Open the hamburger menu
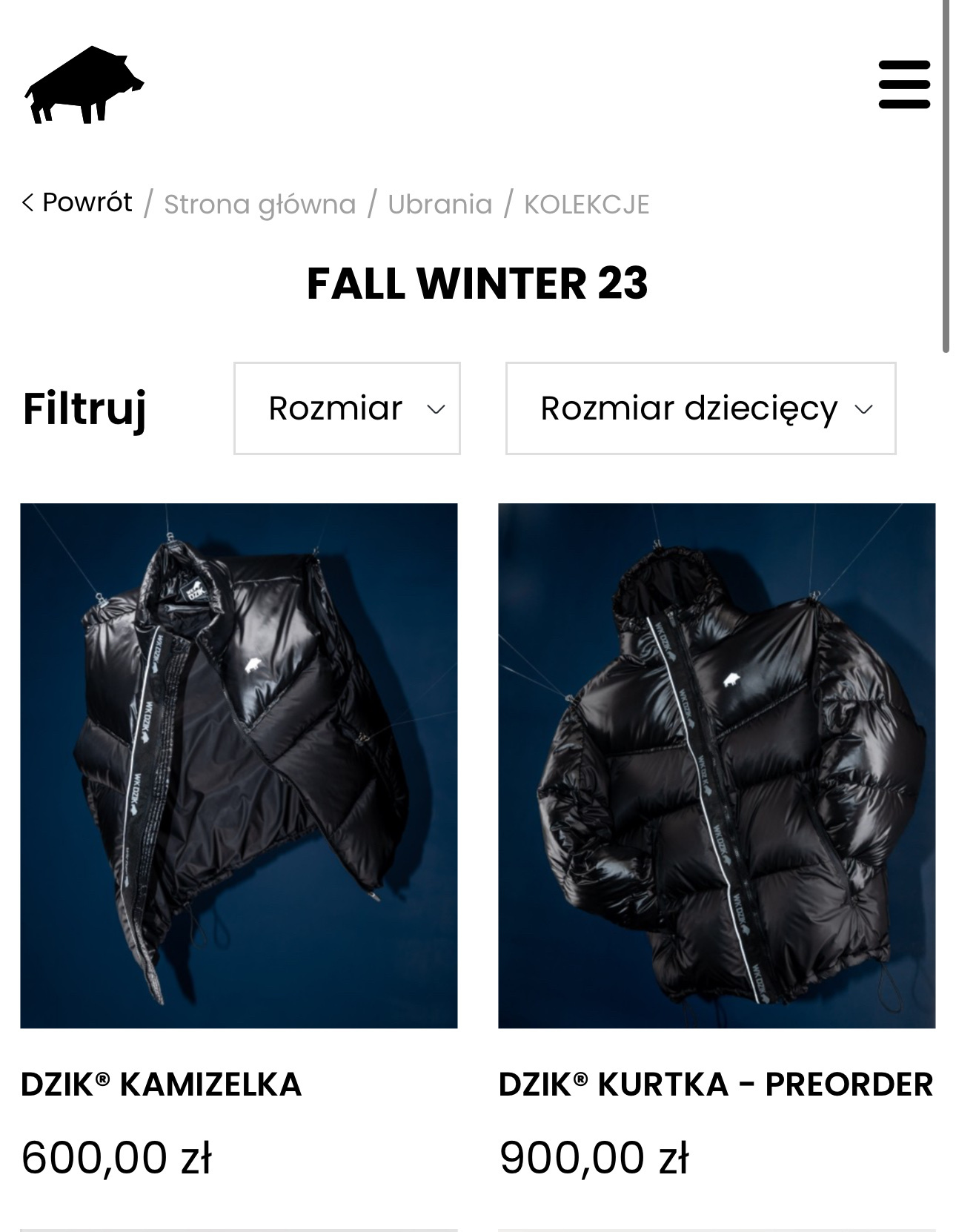Viewport: 956px width, 1232px height. 904,85
